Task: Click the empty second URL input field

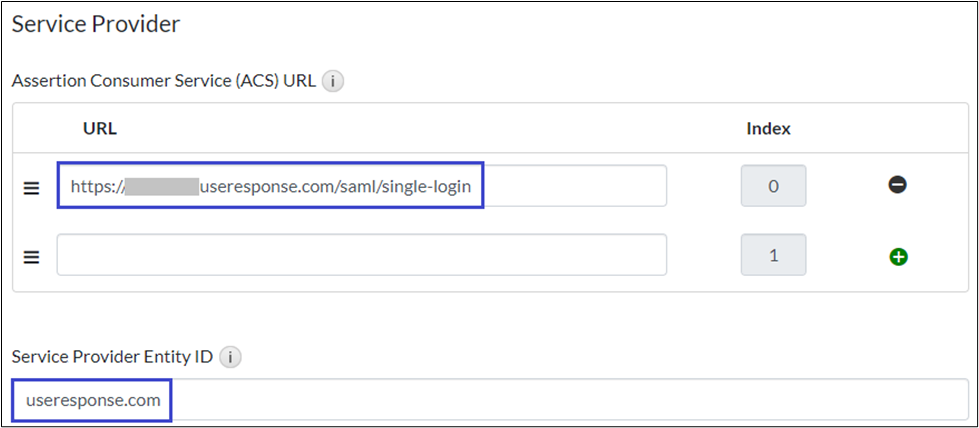Action: [x=361, y=255]
